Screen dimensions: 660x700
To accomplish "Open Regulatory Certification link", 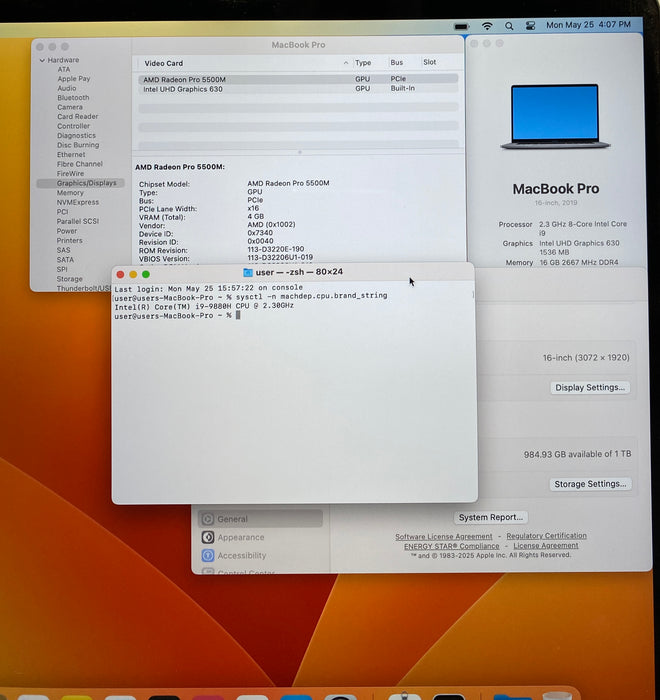I will pyautogui.click(x=547, y=535).
